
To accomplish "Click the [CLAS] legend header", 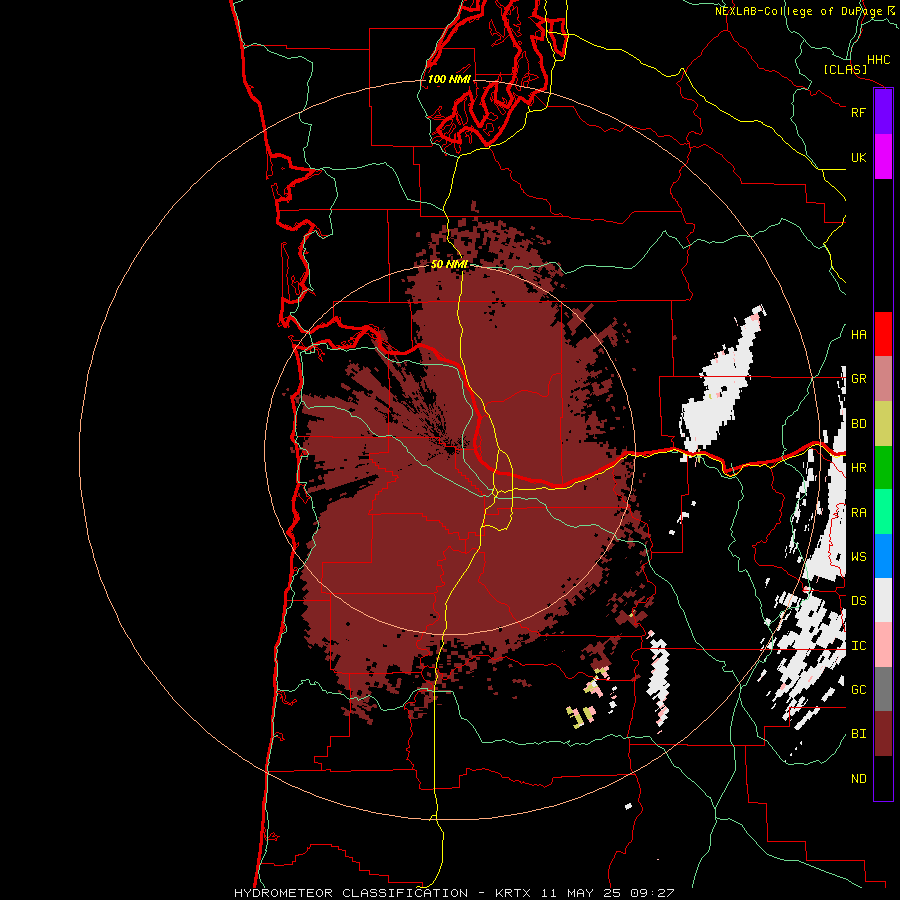I will tap(845, 69).
